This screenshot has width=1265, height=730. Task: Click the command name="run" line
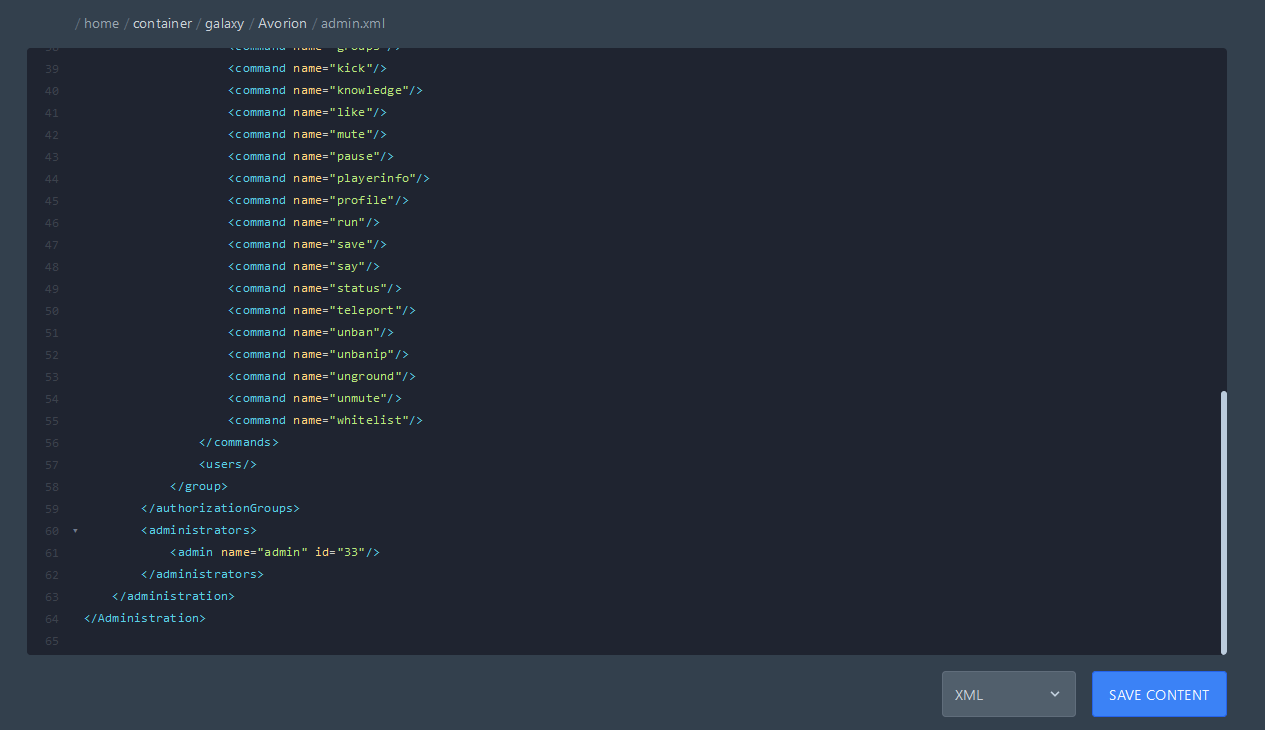(x=304, y=222)
